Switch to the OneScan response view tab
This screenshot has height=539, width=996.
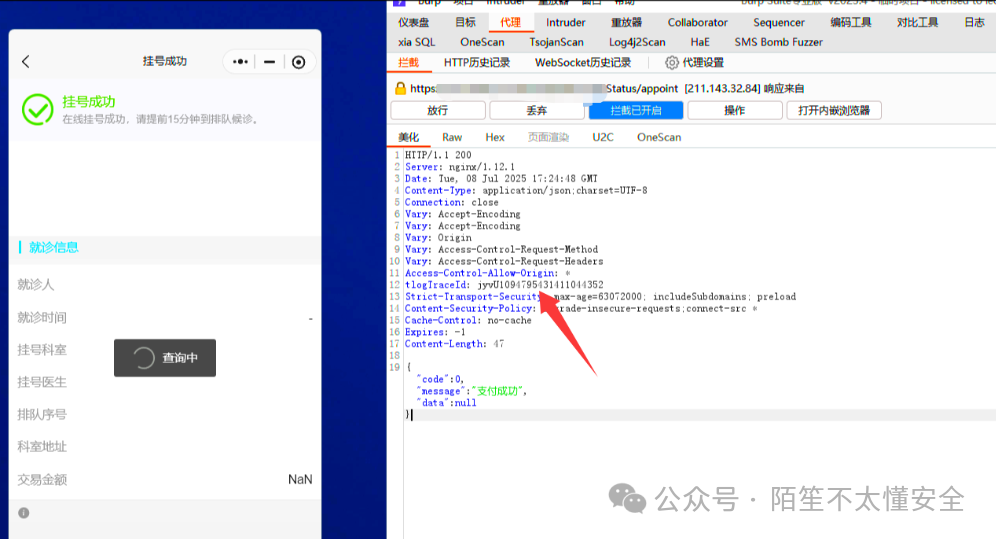(659, 137)
